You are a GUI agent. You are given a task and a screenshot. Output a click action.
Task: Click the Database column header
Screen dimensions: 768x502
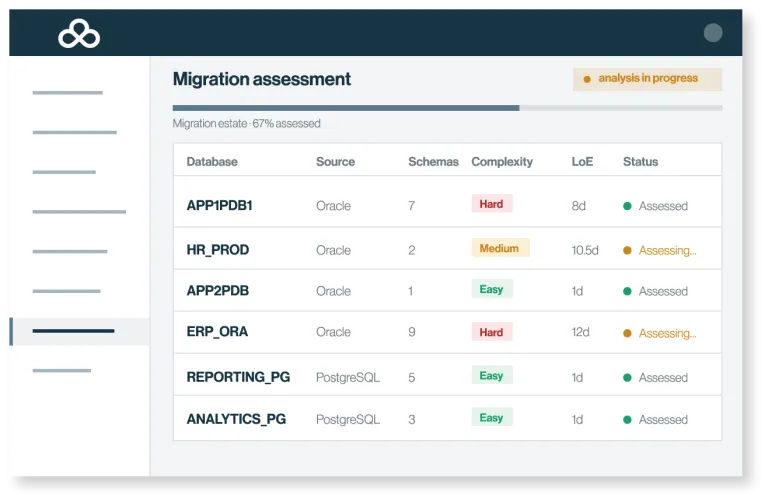(212, 162)
